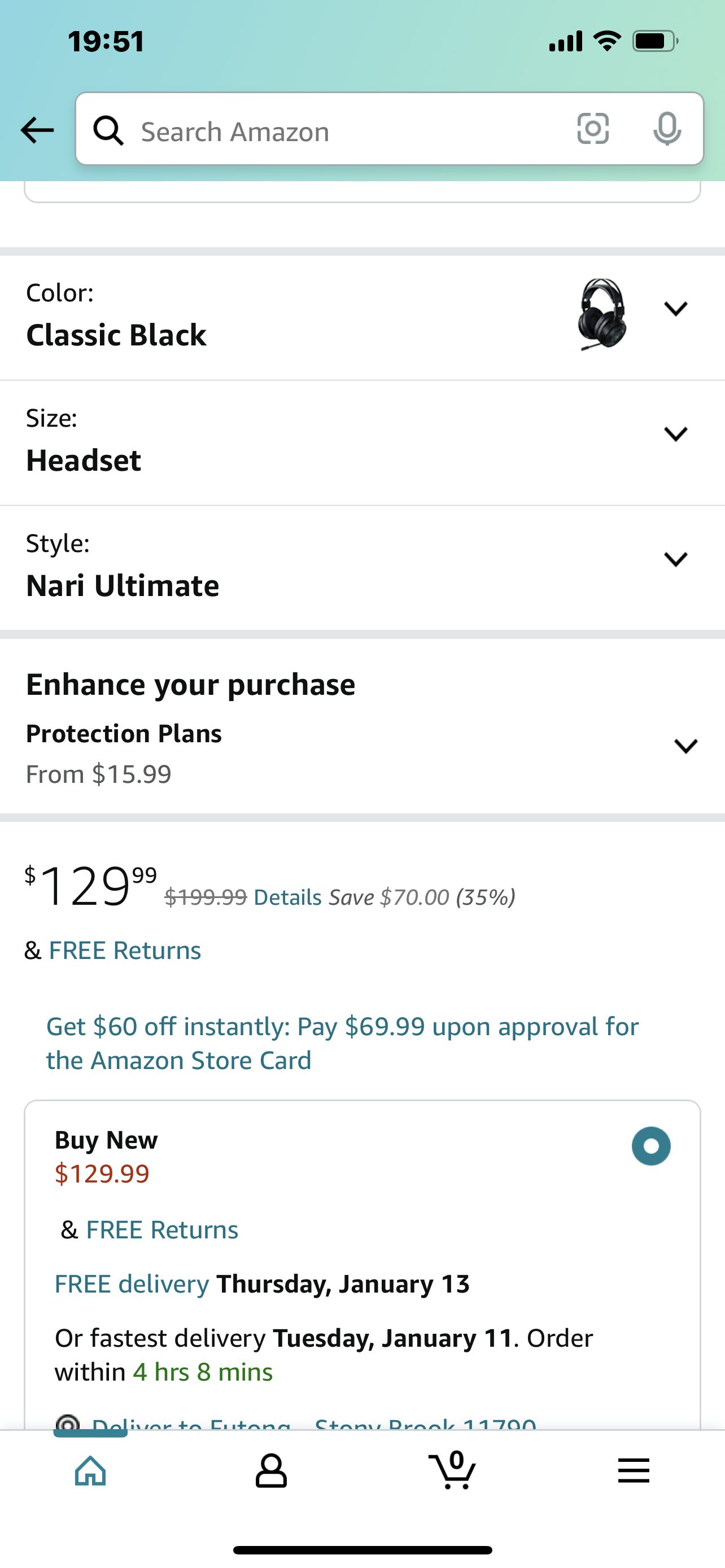Tap the microphone voice search icon
725x1568 pixels.
click(667, 129)
